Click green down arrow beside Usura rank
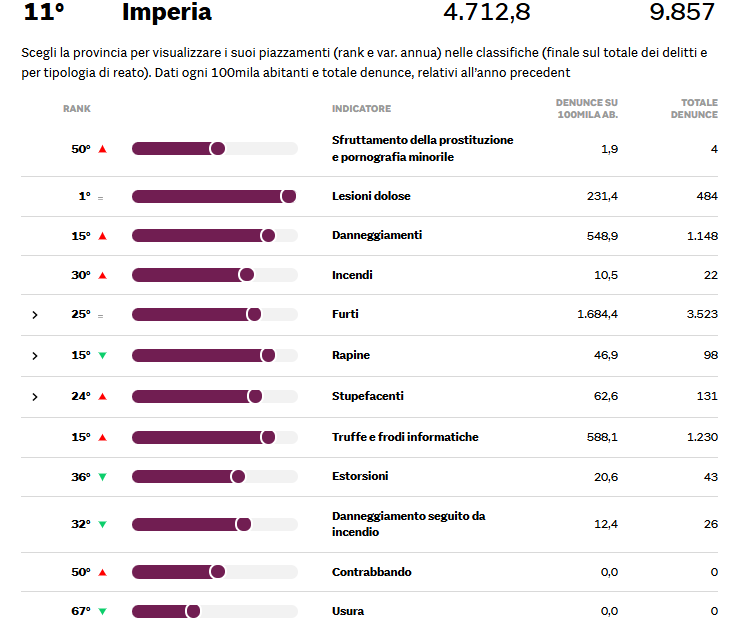This screenshot has width=737, height=641. click(x=102, y=611)
